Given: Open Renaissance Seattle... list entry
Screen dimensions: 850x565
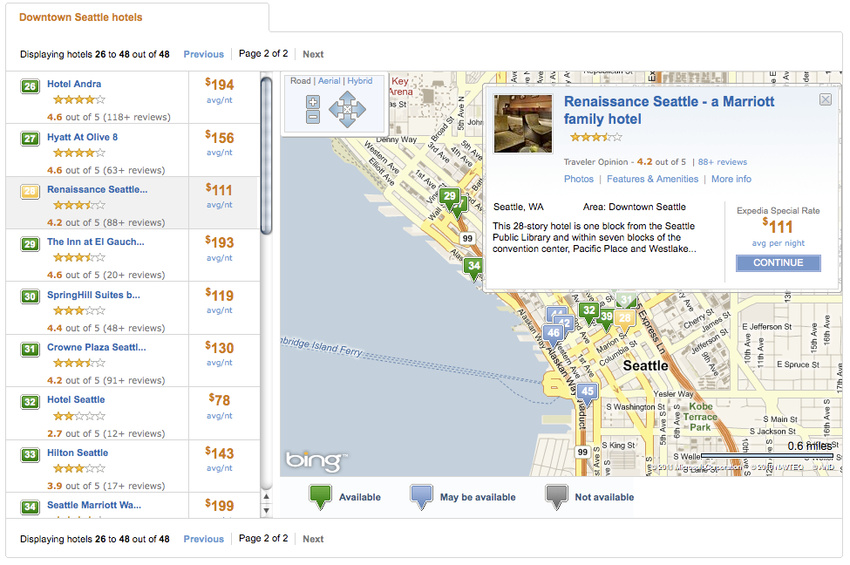Looking at the screenshot, I should coord(97,190).
